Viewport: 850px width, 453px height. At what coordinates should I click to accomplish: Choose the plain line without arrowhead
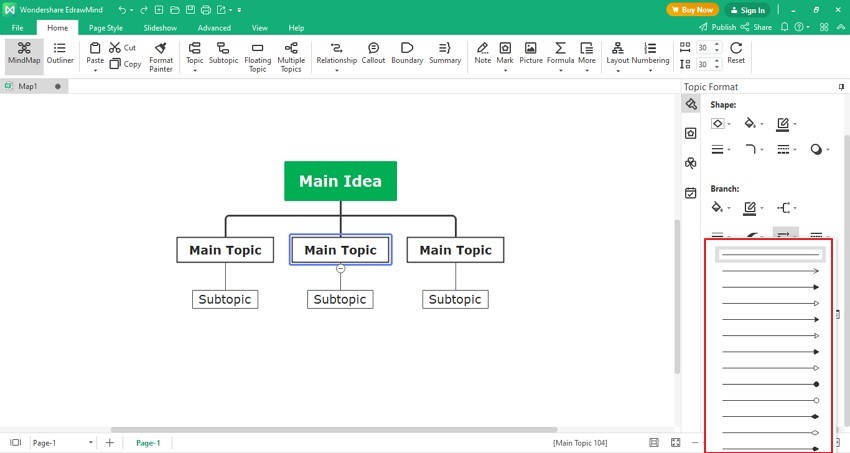click(769, 255)
